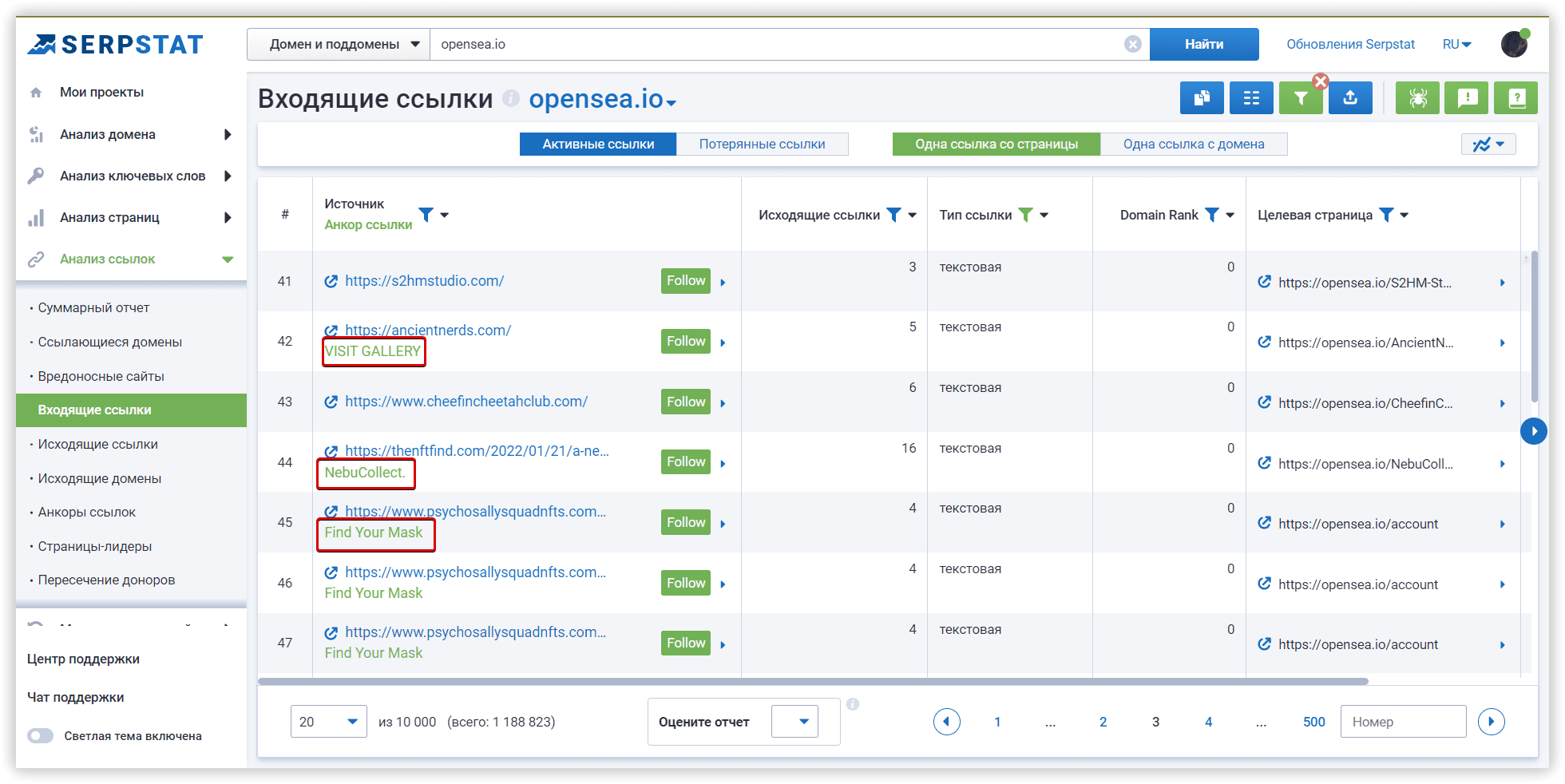1565x784 pixels.
Task: Open the RU language dropdown
Action: click(x=1457, y=44)
